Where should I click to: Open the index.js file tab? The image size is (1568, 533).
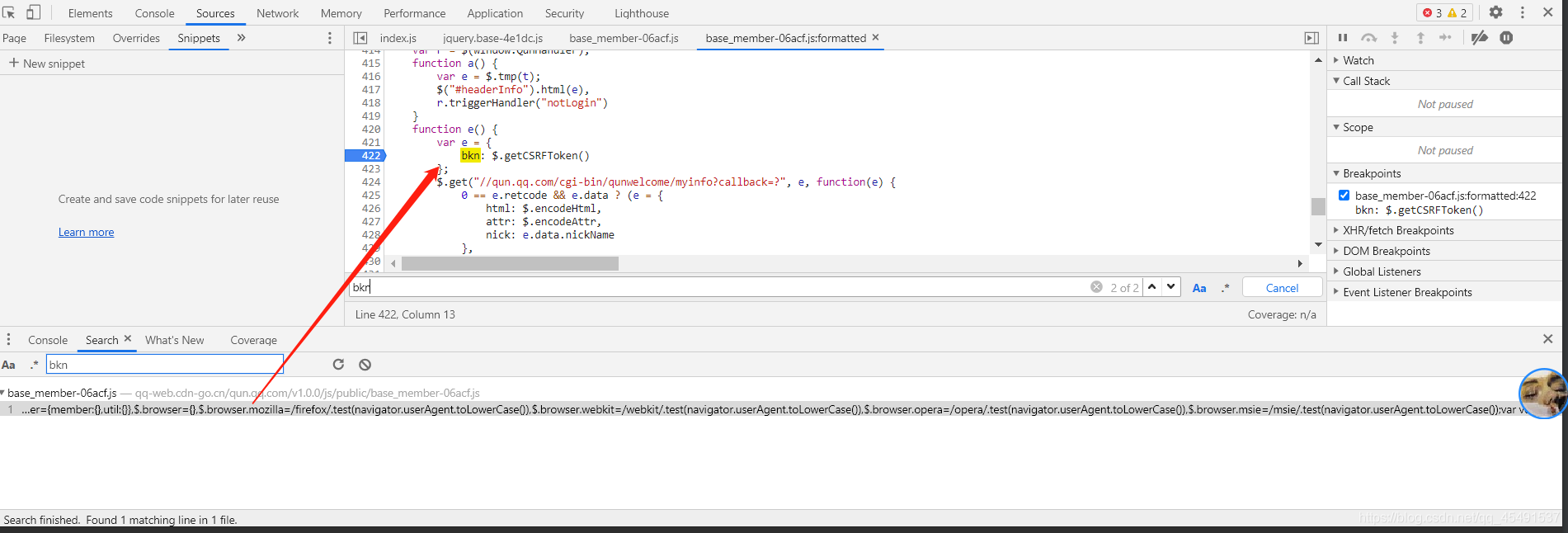coord(398,38)
